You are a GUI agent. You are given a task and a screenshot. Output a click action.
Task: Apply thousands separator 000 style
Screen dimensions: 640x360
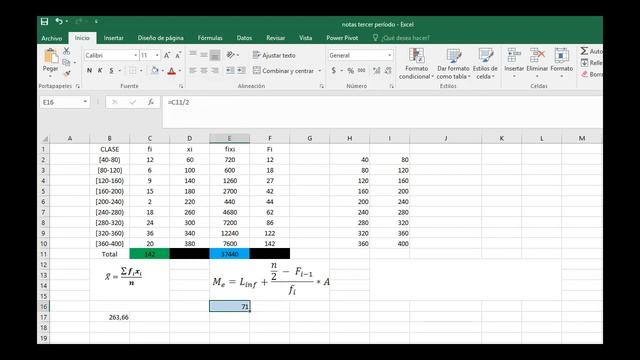click(362, 71)
